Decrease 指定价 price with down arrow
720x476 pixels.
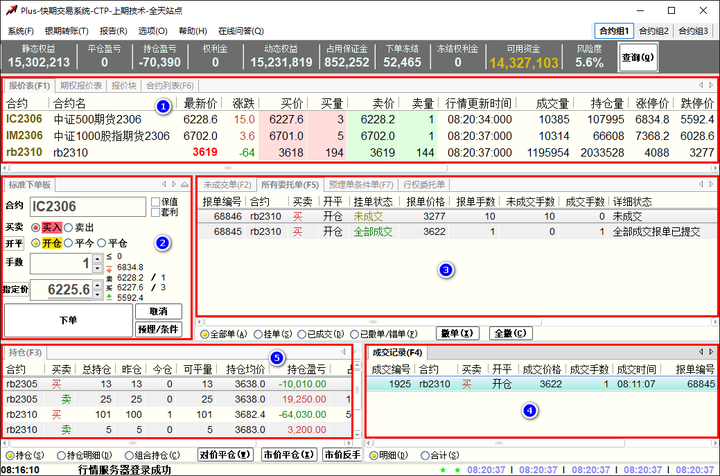pos(97,294)
